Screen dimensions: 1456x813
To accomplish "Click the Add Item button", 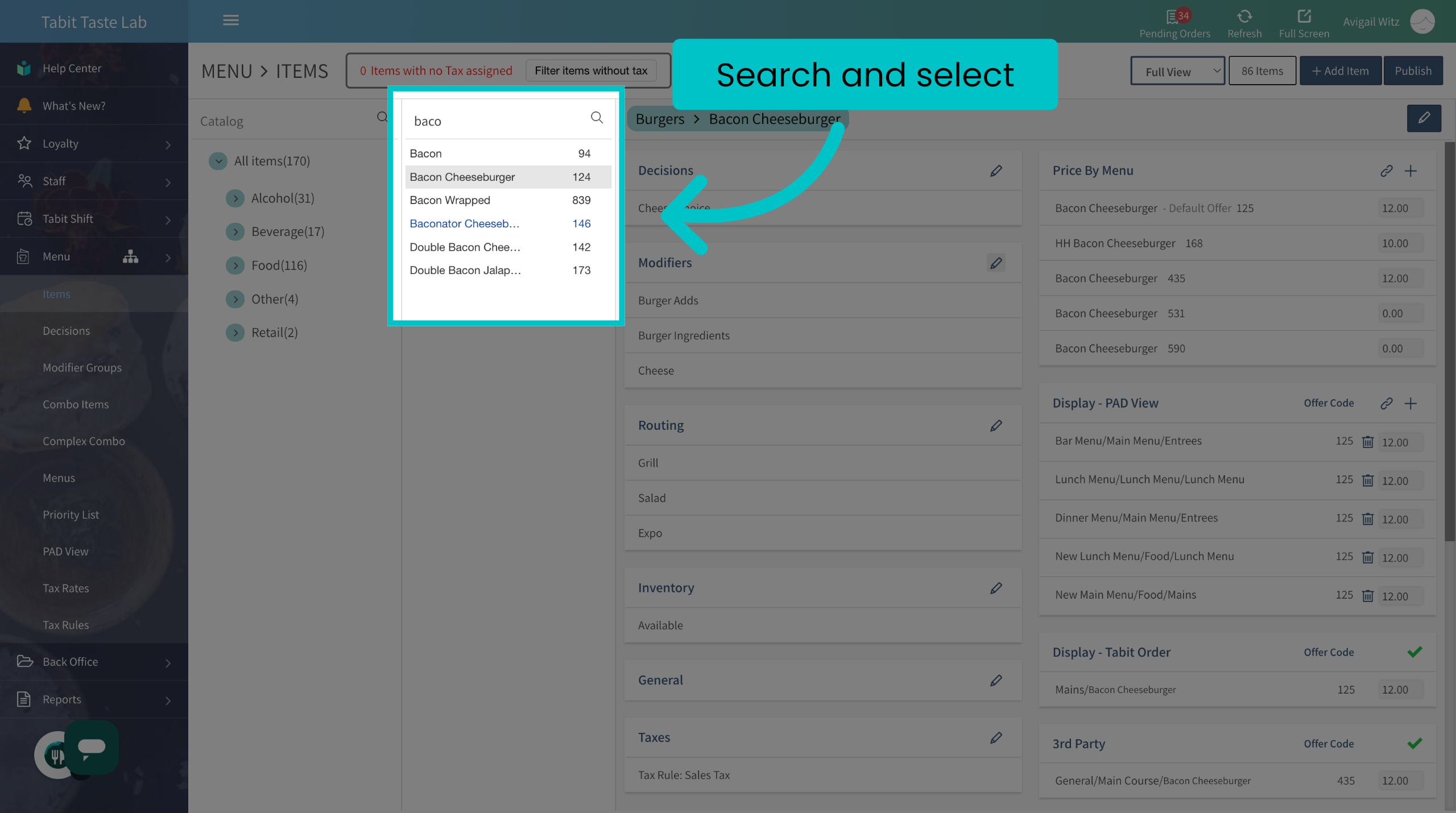I will pos(1340,71).
